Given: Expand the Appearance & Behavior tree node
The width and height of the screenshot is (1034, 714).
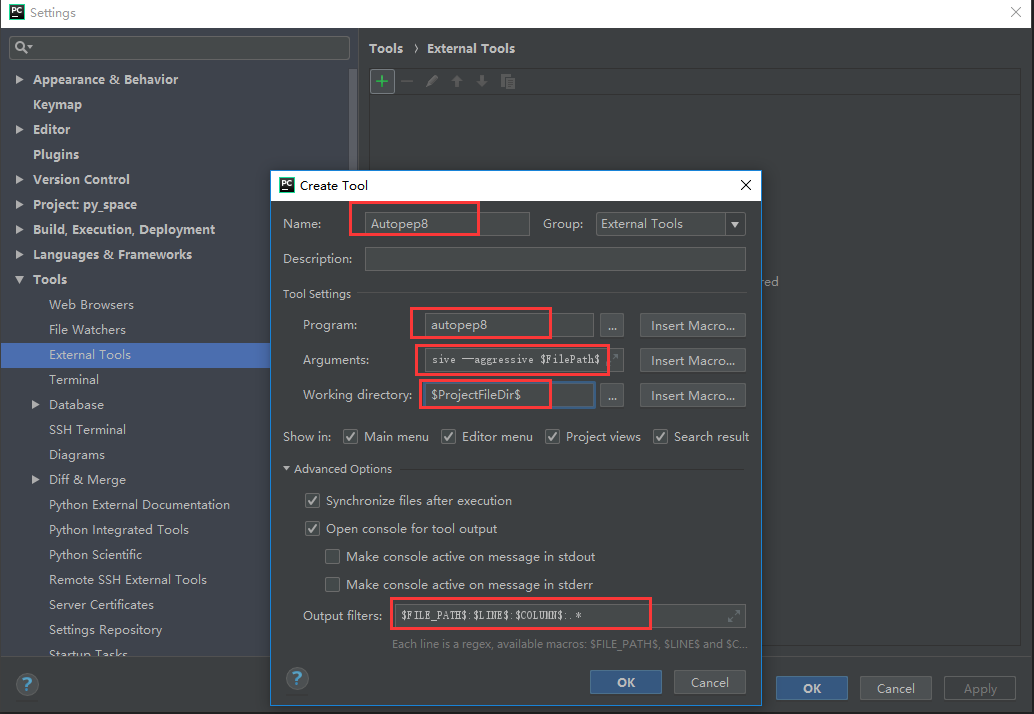Looking at the screenshot, I should coord(20,80).
